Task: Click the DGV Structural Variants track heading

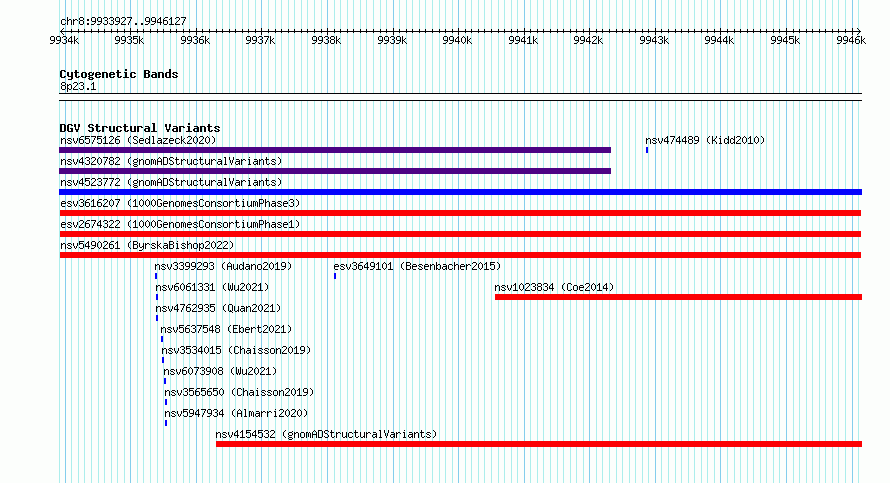Action: [x=140, y=128]
